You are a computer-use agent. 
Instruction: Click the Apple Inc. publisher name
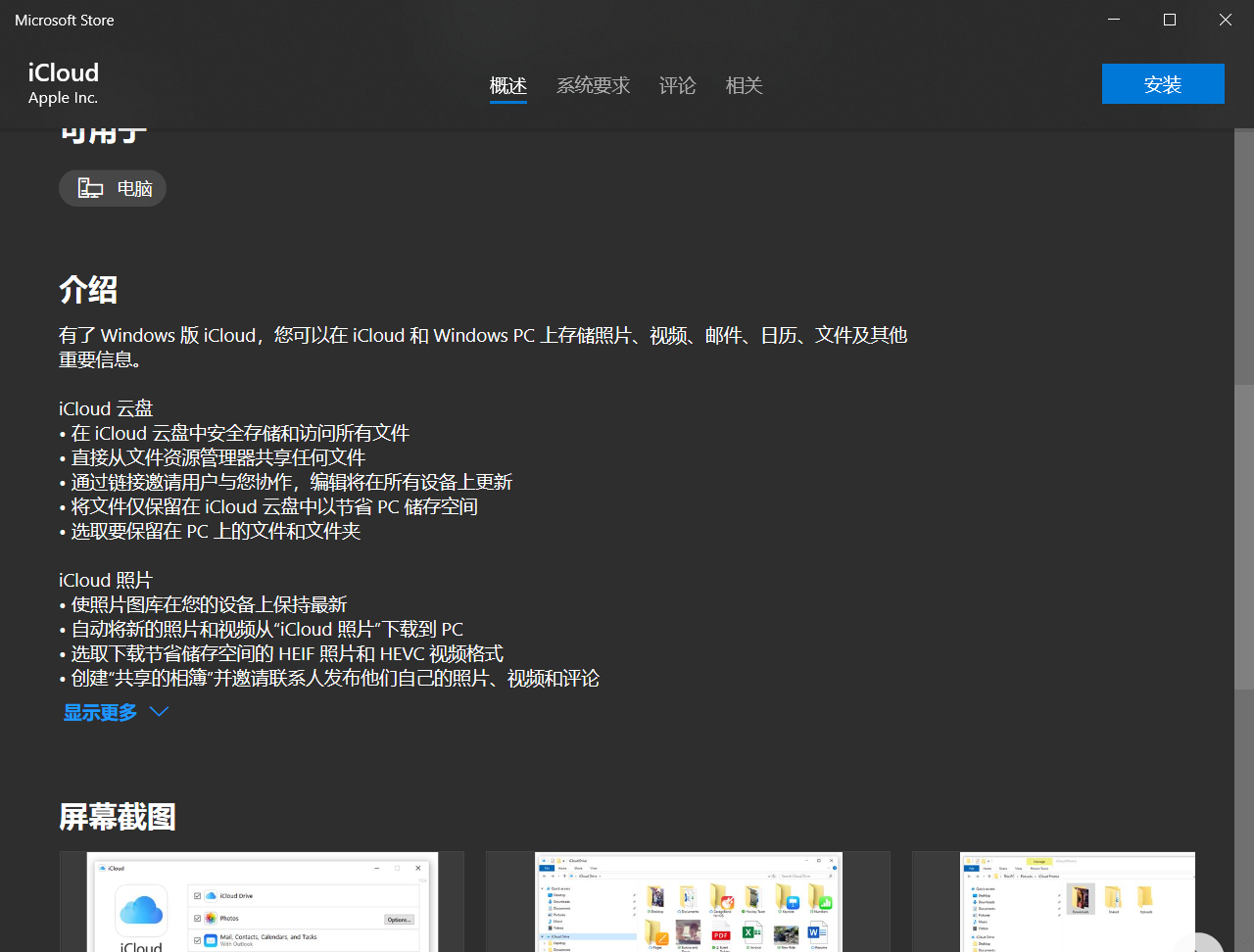click(63, 98)
